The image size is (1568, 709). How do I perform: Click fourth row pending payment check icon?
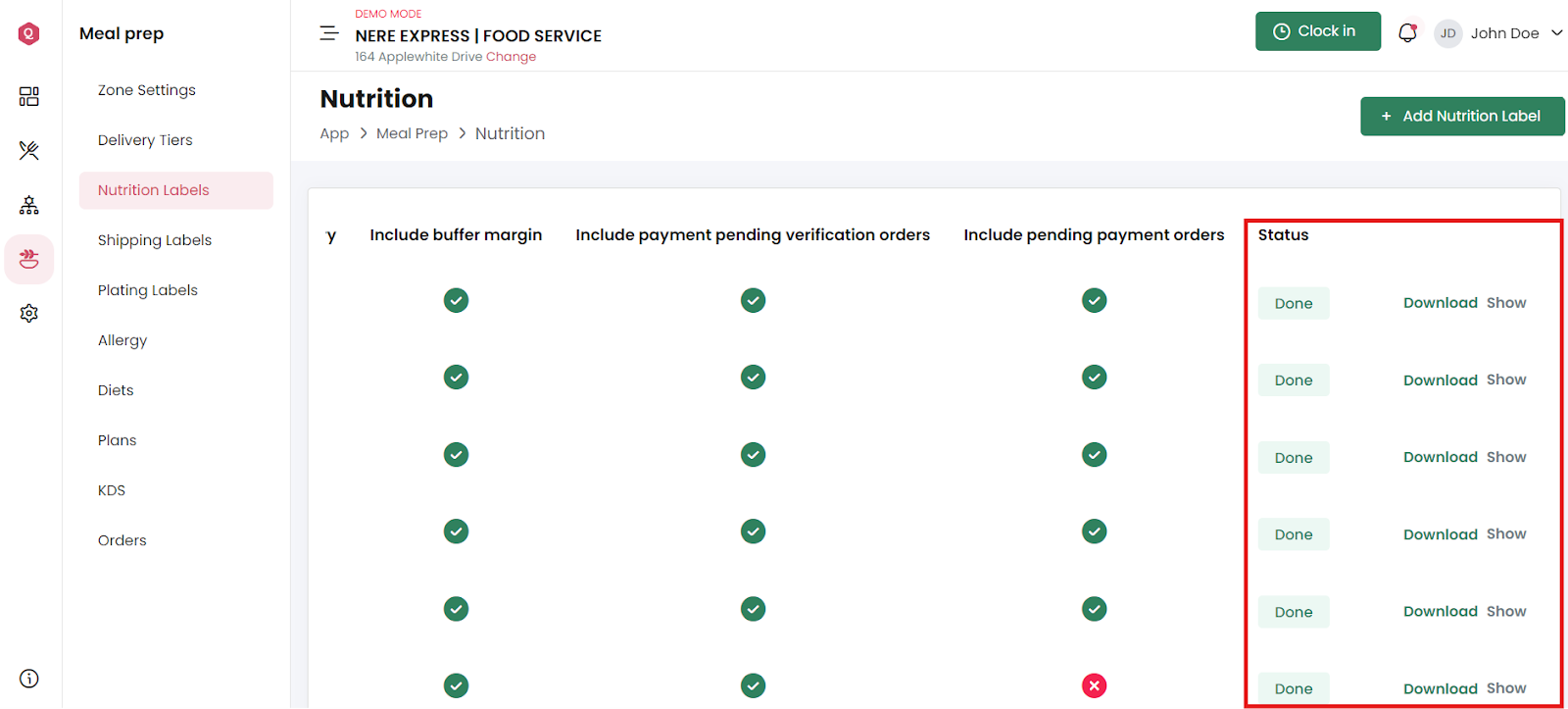pos(1095,532)
